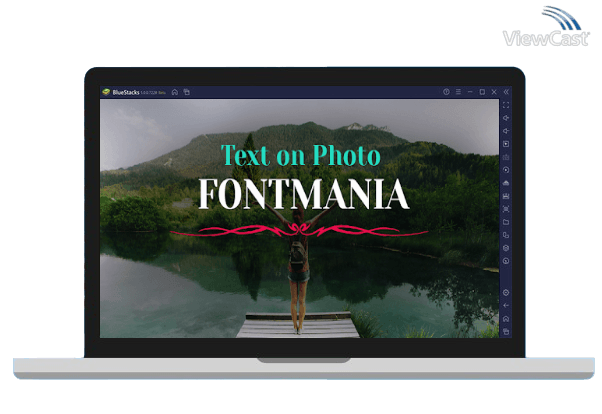Screen dimensions: 602x414
Task: Open the greyed-out game controls icon
Action: (506, 157)
